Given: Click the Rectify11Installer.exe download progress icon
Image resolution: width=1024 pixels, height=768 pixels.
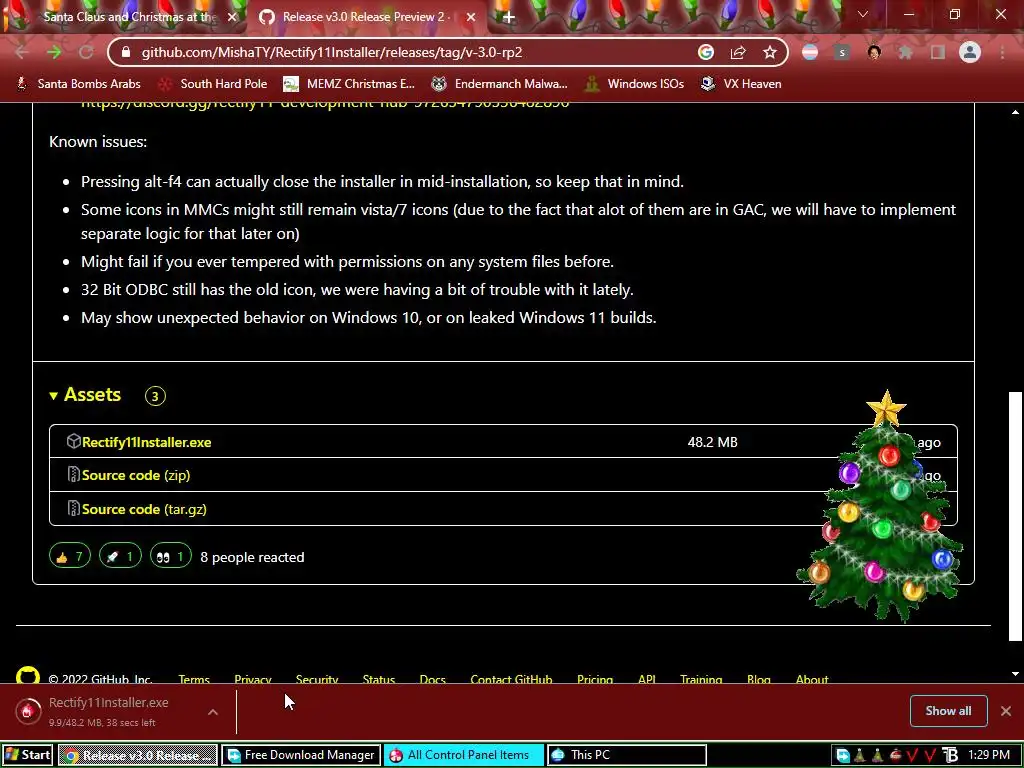Looking at the screenshot, I should click(28, 712).
